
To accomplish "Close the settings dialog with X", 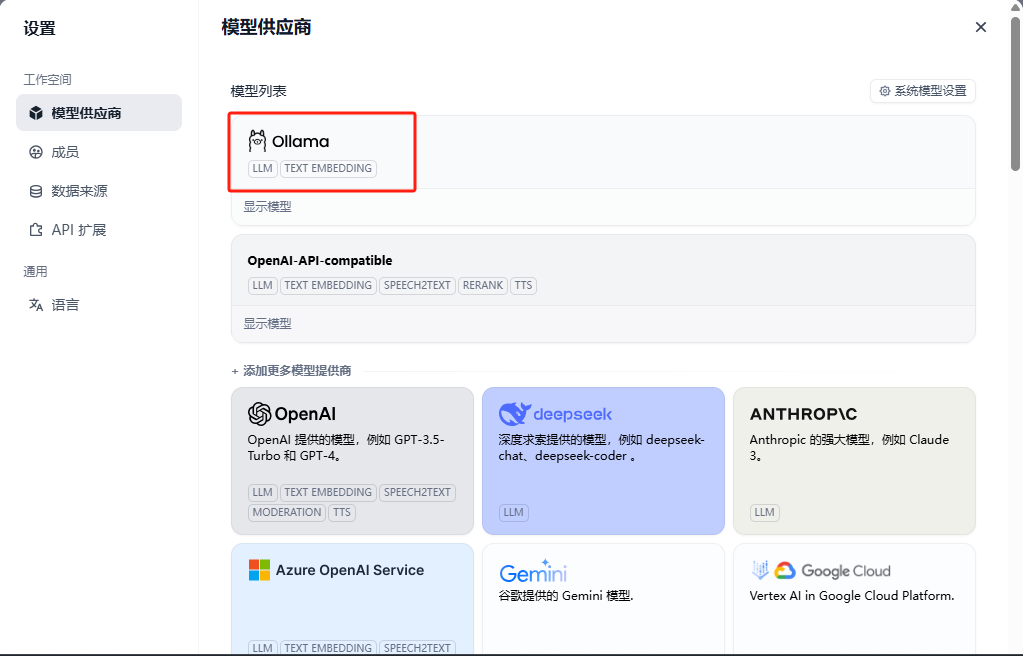I will [981, 27].
